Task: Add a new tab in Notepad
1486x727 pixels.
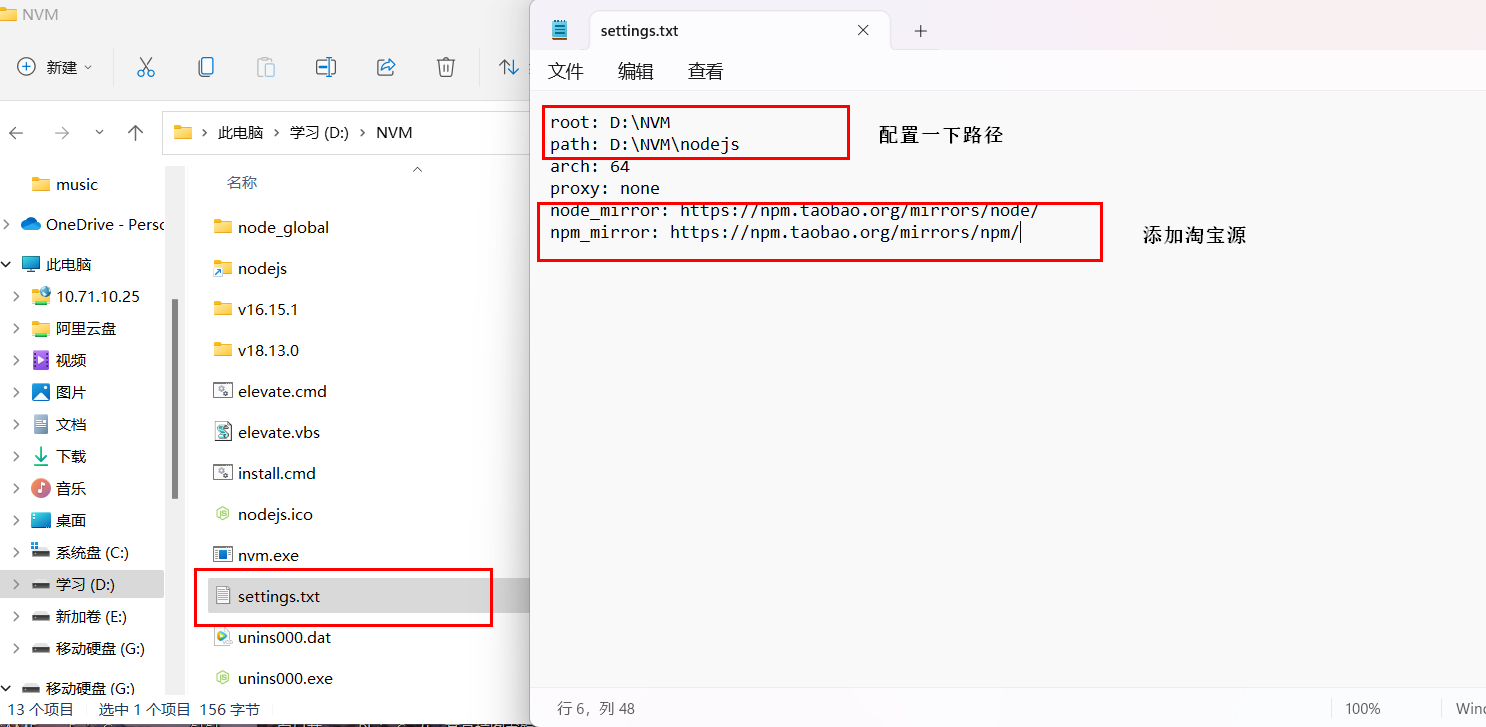Action: [921, 31]
